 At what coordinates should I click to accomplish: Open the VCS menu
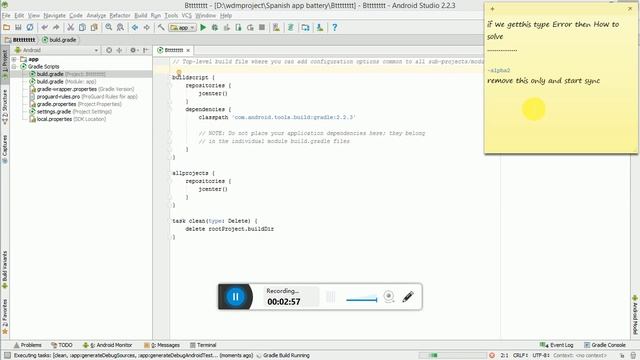pos(187,16)
